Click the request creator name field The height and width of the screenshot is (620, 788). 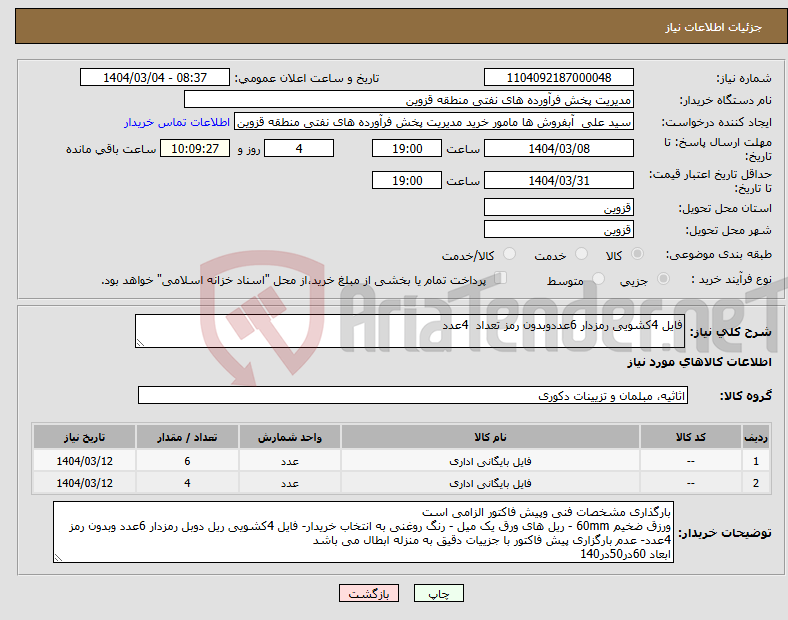[x=434, y=122]
